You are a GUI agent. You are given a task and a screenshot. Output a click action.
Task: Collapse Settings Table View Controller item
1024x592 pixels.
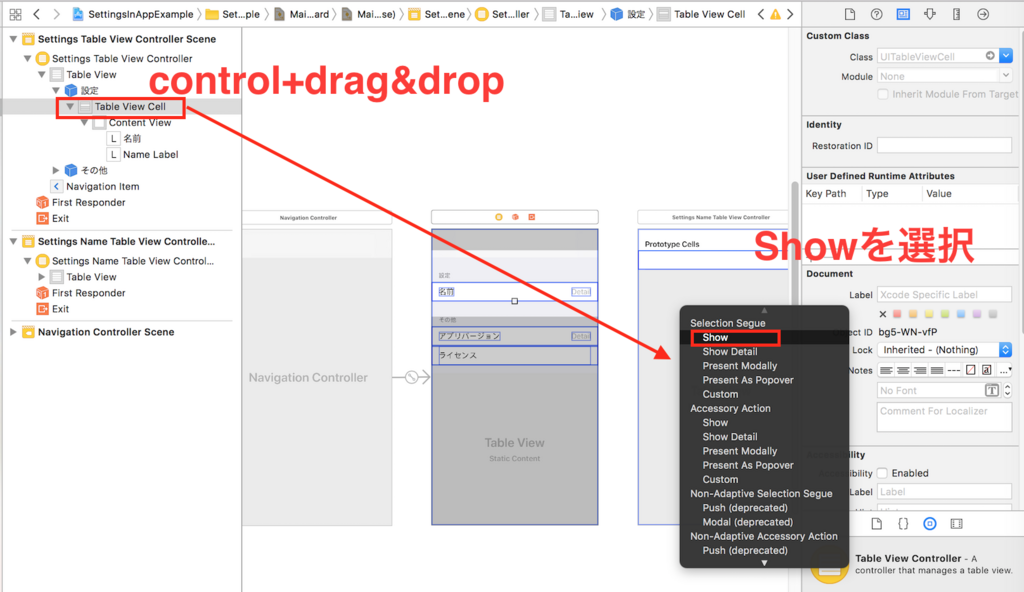(27, 58)
